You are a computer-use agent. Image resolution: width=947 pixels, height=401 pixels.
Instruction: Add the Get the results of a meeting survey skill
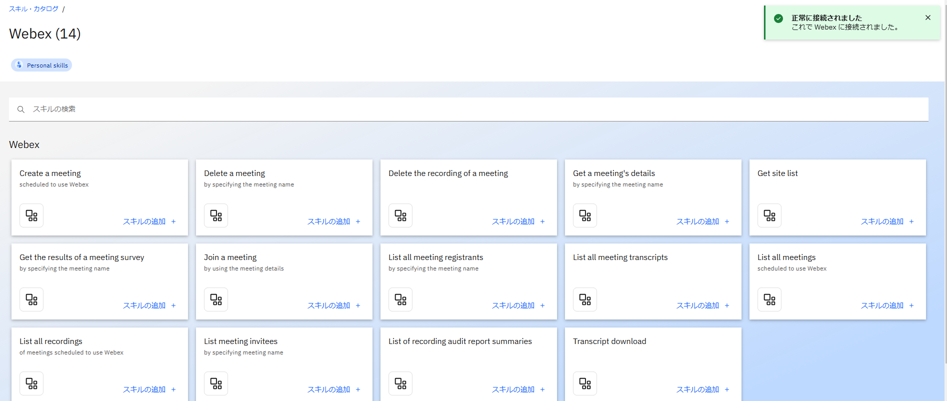149,306
